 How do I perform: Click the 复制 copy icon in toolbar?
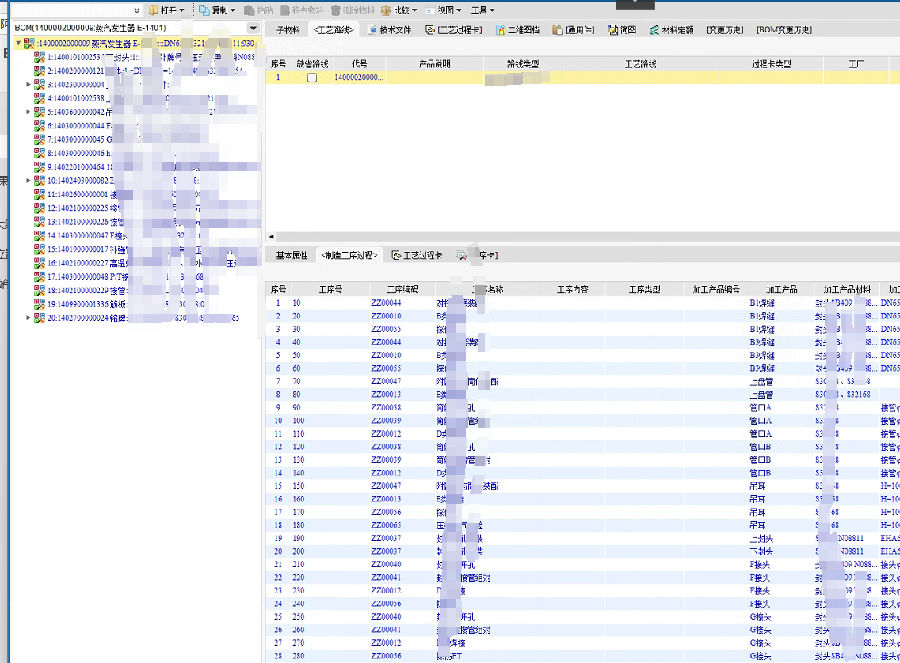coord(204,10)
